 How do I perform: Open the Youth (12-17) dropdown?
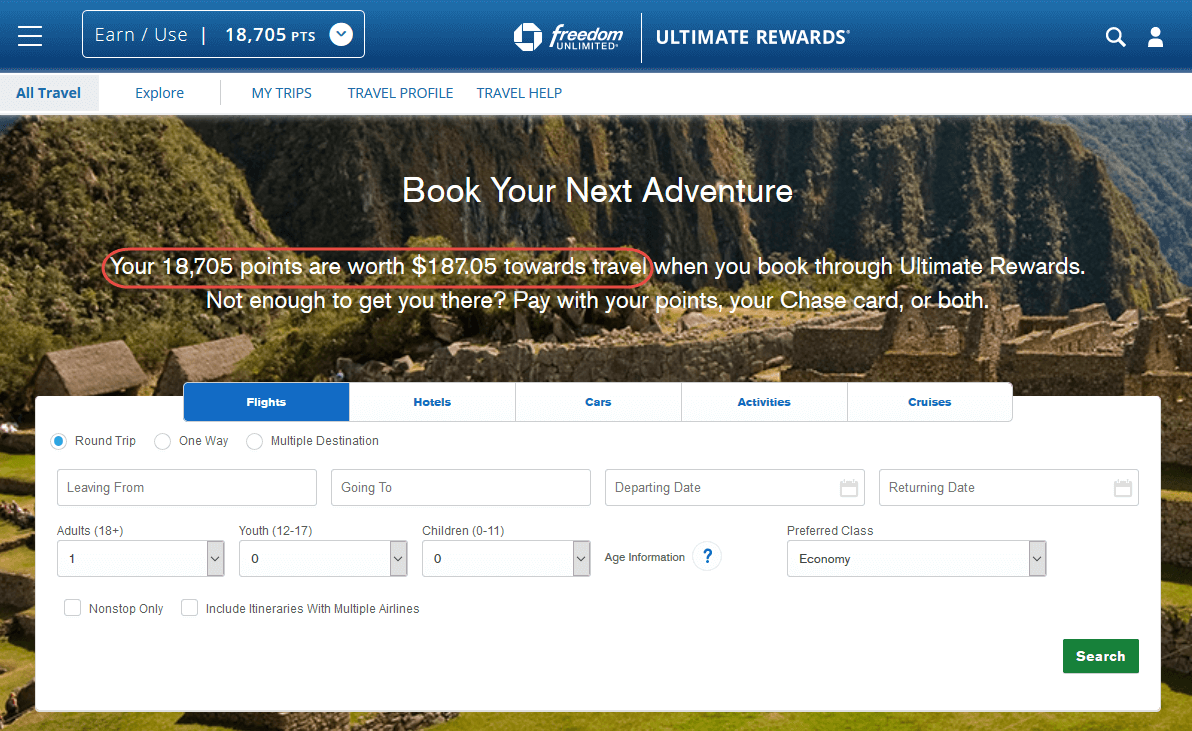point(323,559)
